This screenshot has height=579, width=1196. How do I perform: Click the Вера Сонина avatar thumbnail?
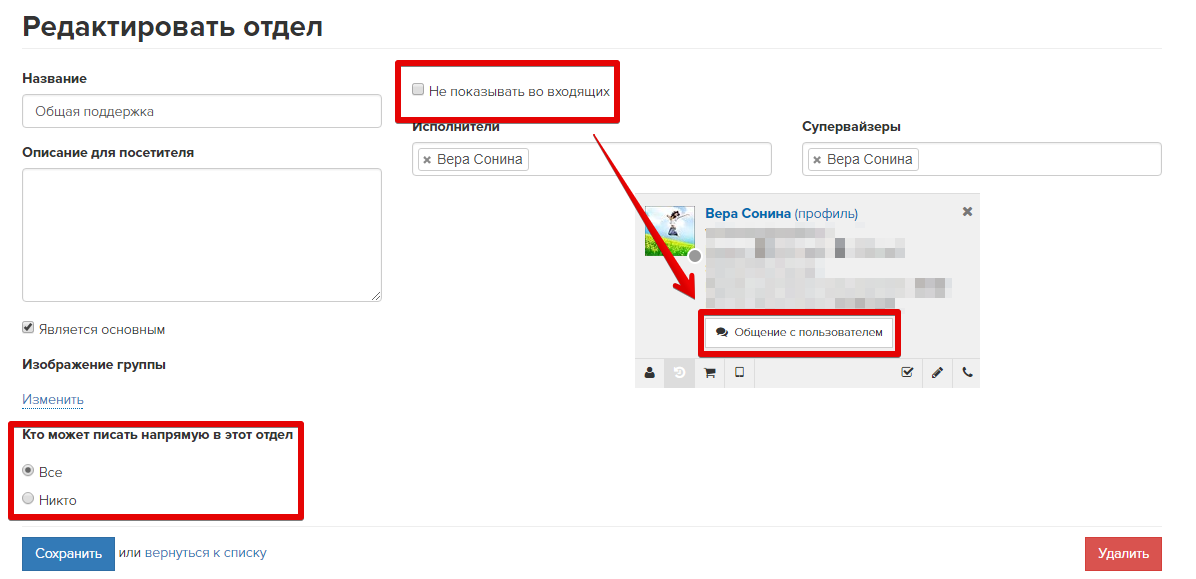670,232
